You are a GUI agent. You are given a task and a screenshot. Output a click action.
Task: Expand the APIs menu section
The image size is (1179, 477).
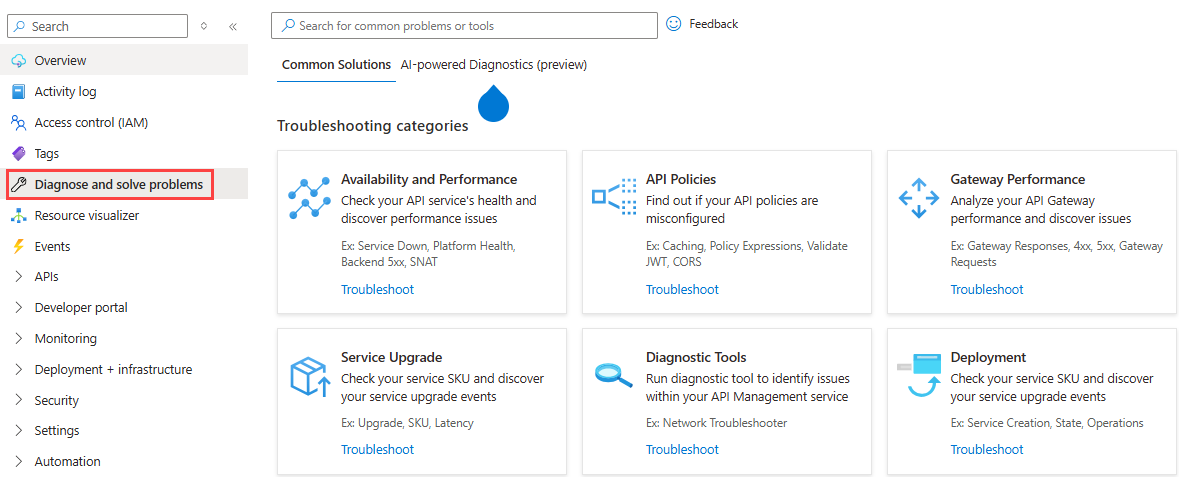pyautogui.click(x=18, y=277)
